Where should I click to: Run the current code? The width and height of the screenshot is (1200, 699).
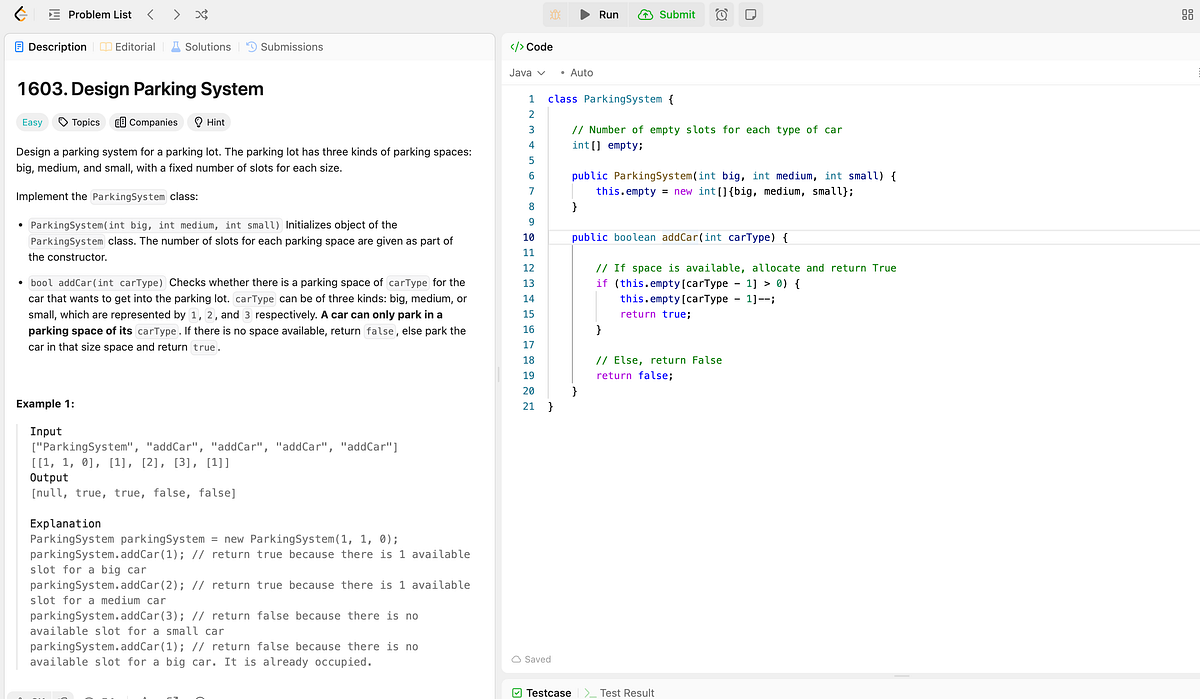point(596,14)
